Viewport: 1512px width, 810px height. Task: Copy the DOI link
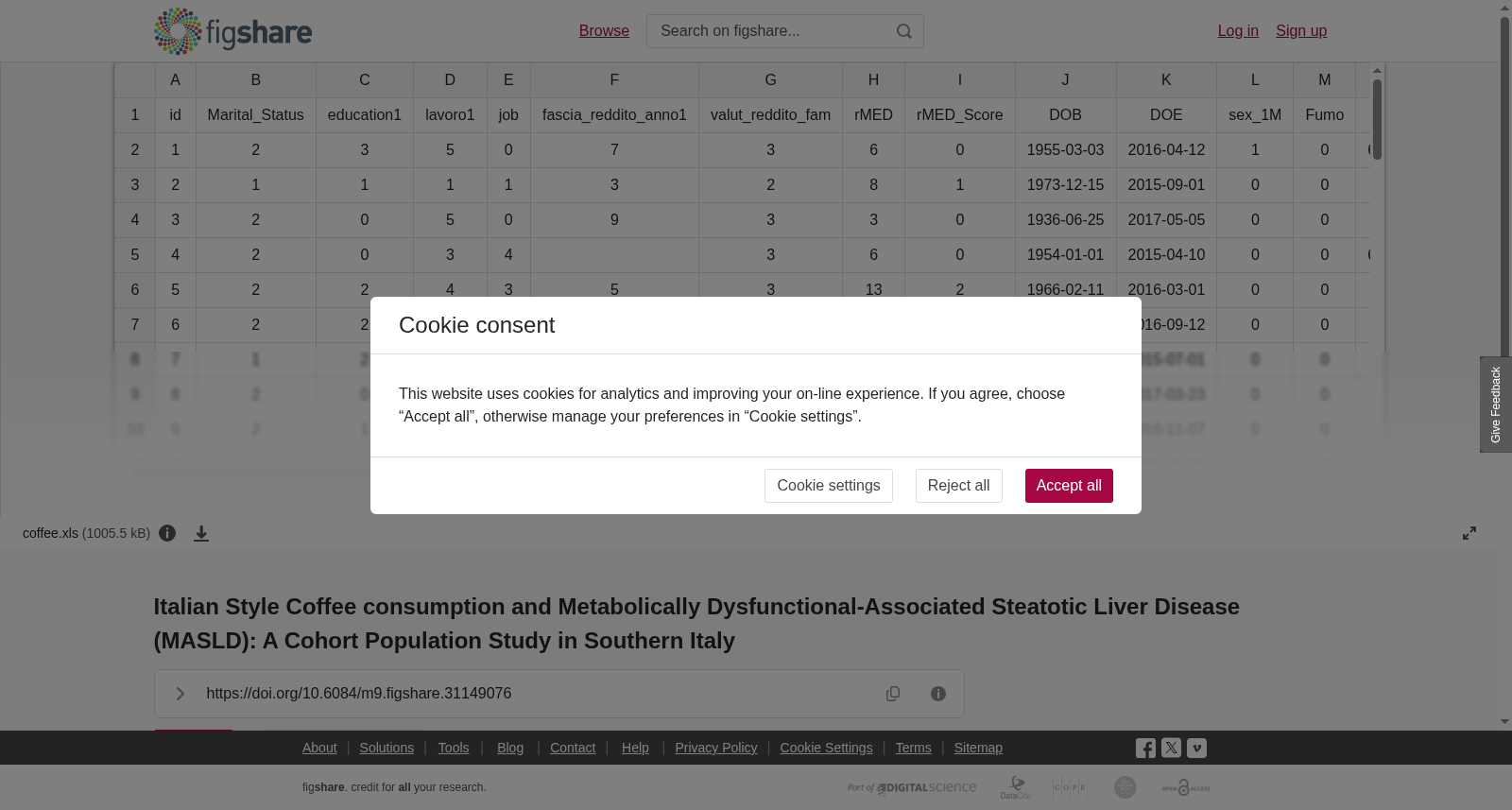pyautogui.click(x=893, y=694)
